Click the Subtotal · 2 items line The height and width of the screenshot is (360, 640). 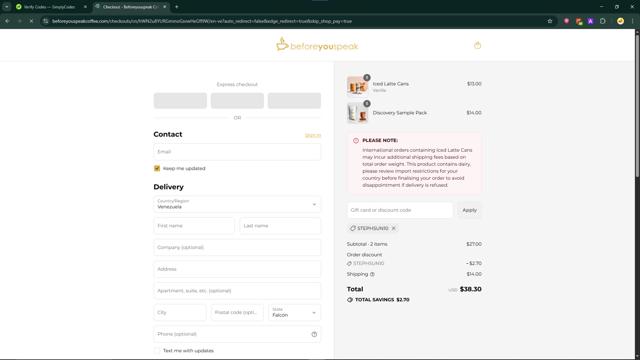coord(414,244)
